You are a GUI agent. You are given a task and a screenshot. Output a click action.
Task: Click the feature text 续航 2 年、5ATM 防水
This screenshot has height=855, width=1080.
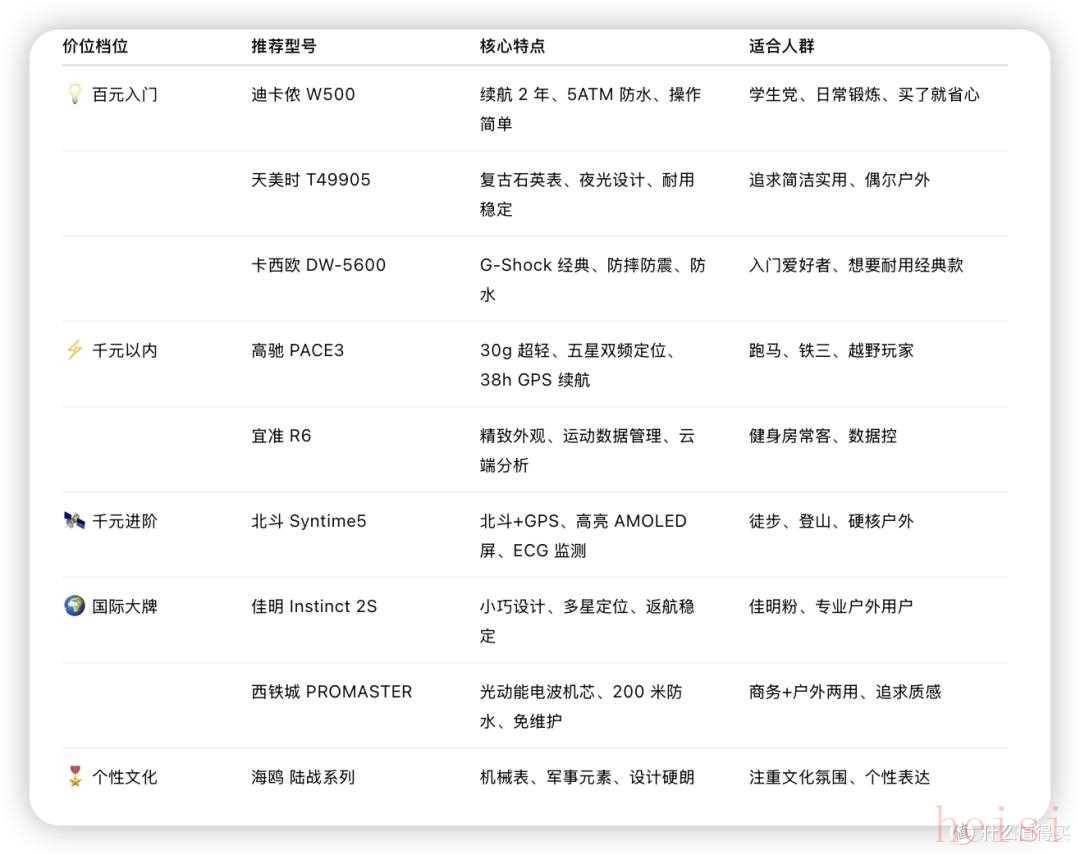(565, 94)
